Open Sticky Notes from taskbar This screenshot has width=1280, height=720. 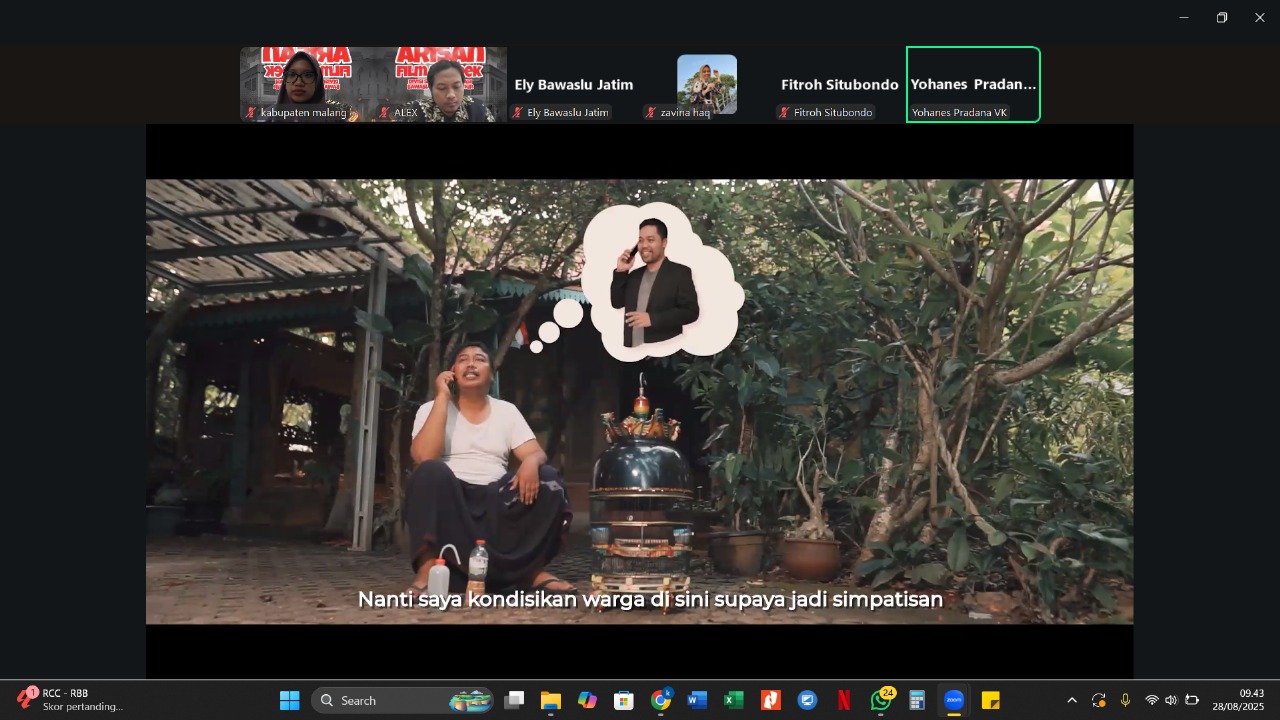point(990,700)
